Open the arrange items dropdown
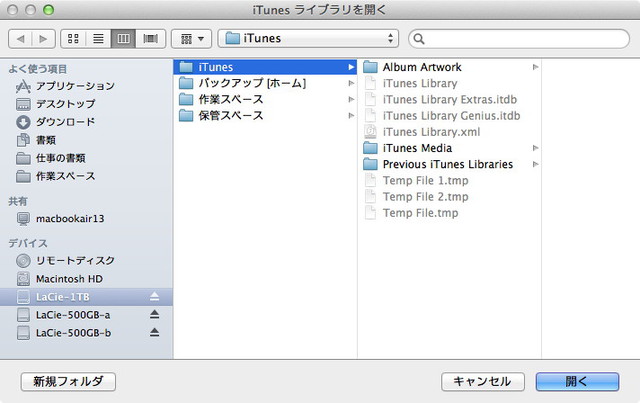640x403 pixels. pyautogui.click(x=191, y=39)
